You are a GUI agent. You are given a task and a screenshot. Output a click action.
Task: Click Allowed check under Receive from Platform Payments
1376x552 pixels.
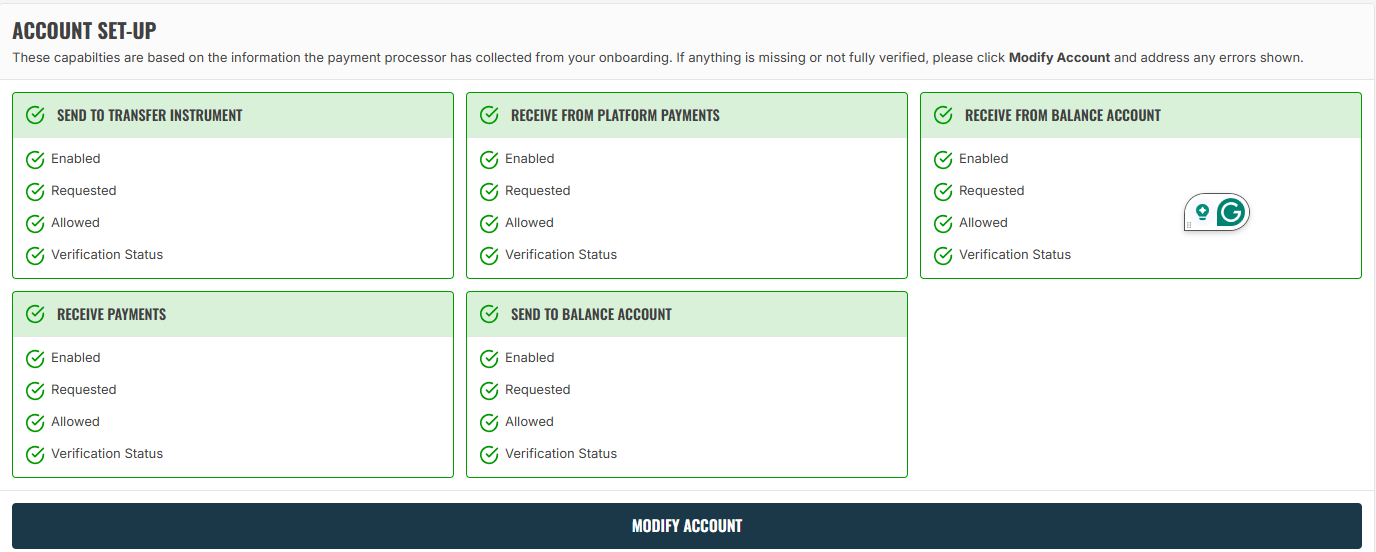click(489, 223)
